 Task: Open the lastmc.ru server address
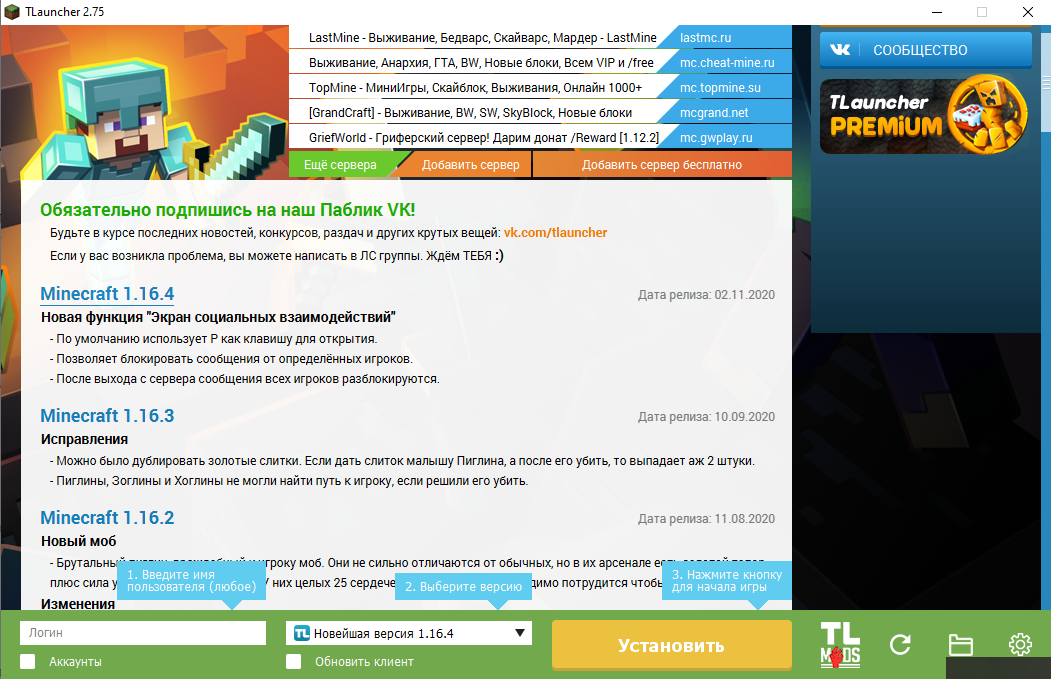coord(705,38)
